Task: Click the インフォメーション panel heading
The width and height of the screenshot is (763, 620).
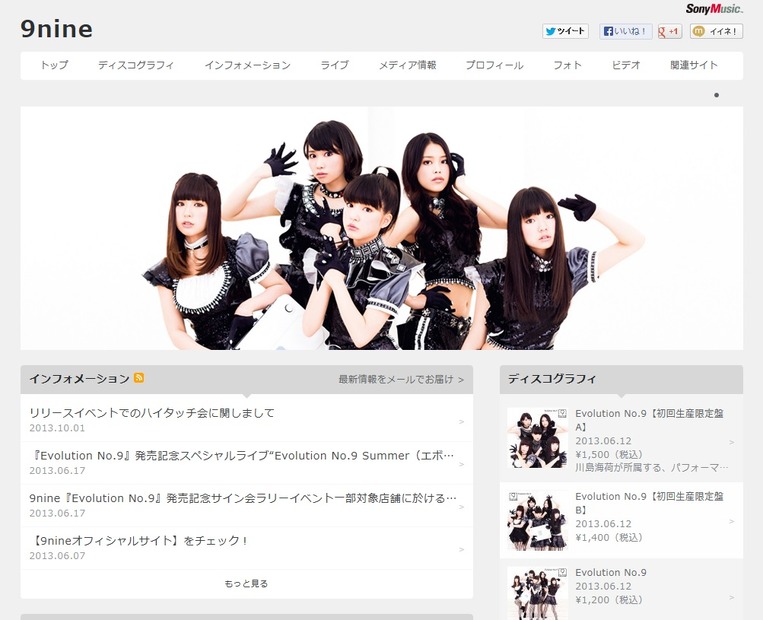Action: [79, 379]
